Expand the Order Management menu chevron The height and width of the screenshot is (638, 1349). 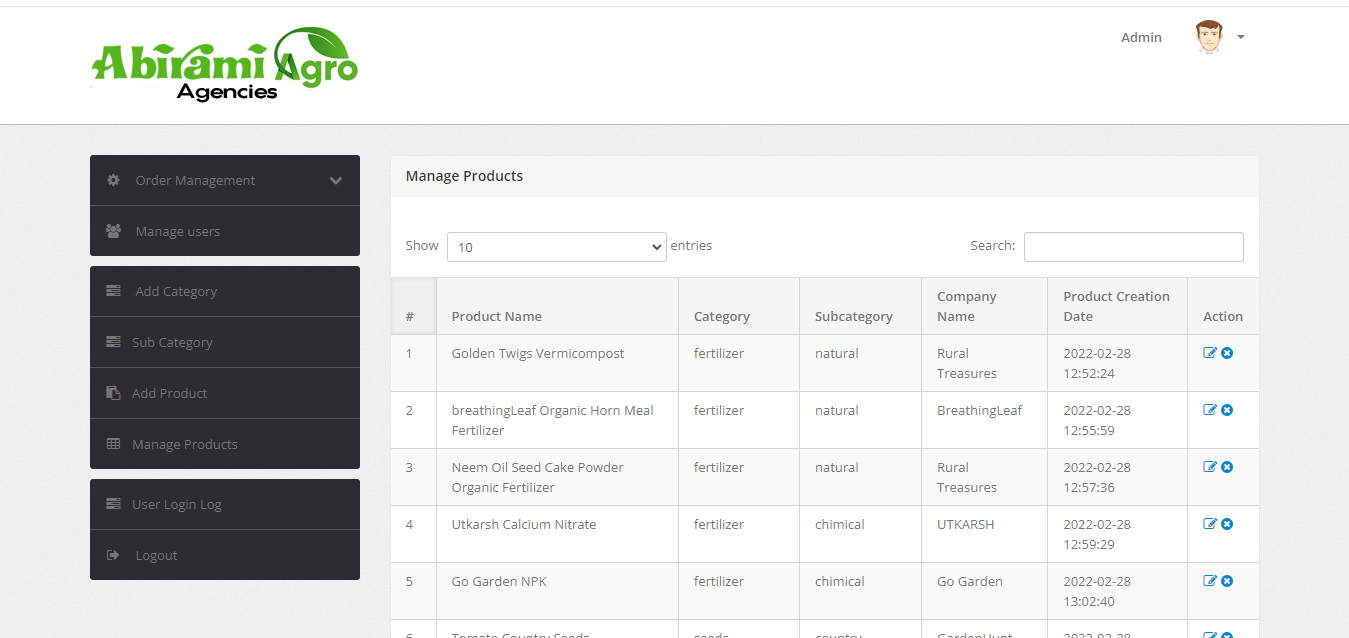[x=336, y=181]
